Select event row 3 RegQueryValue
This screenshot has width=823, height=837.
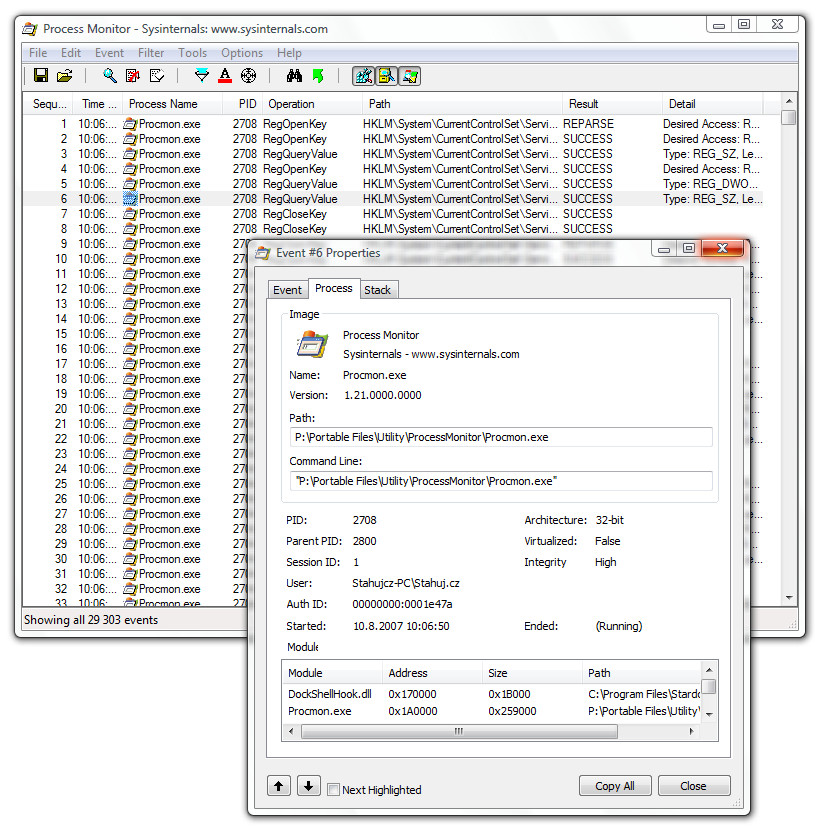click(x=394, y=154)
